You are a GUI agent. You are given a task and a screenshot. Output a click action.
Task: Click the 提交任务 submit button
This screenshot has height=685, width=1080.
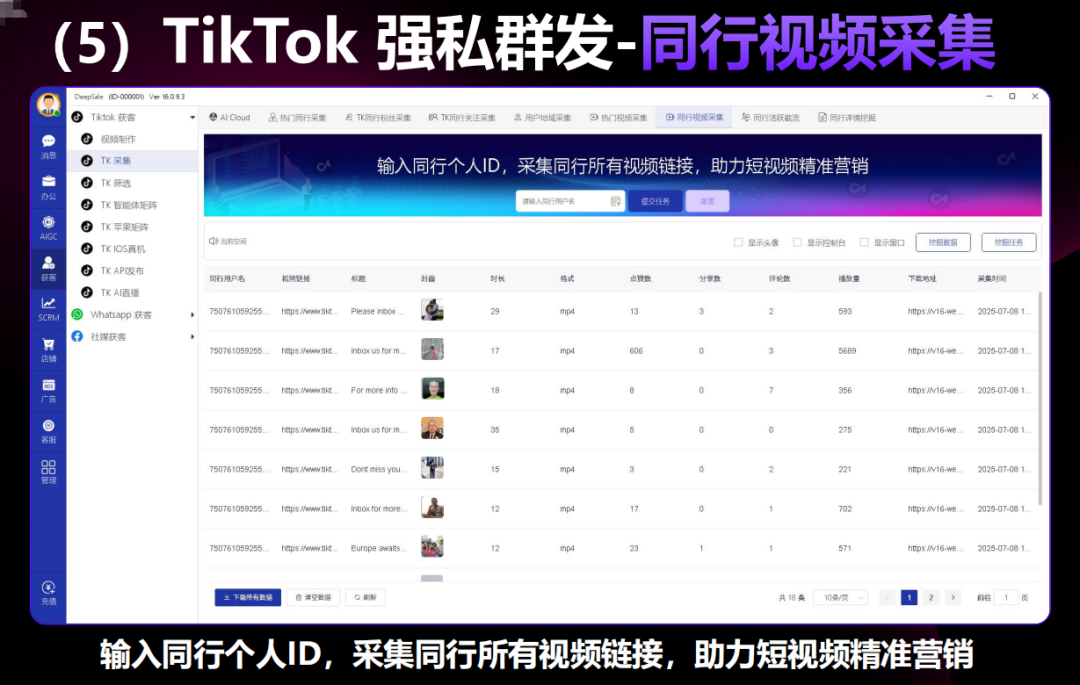pos(655,201)
